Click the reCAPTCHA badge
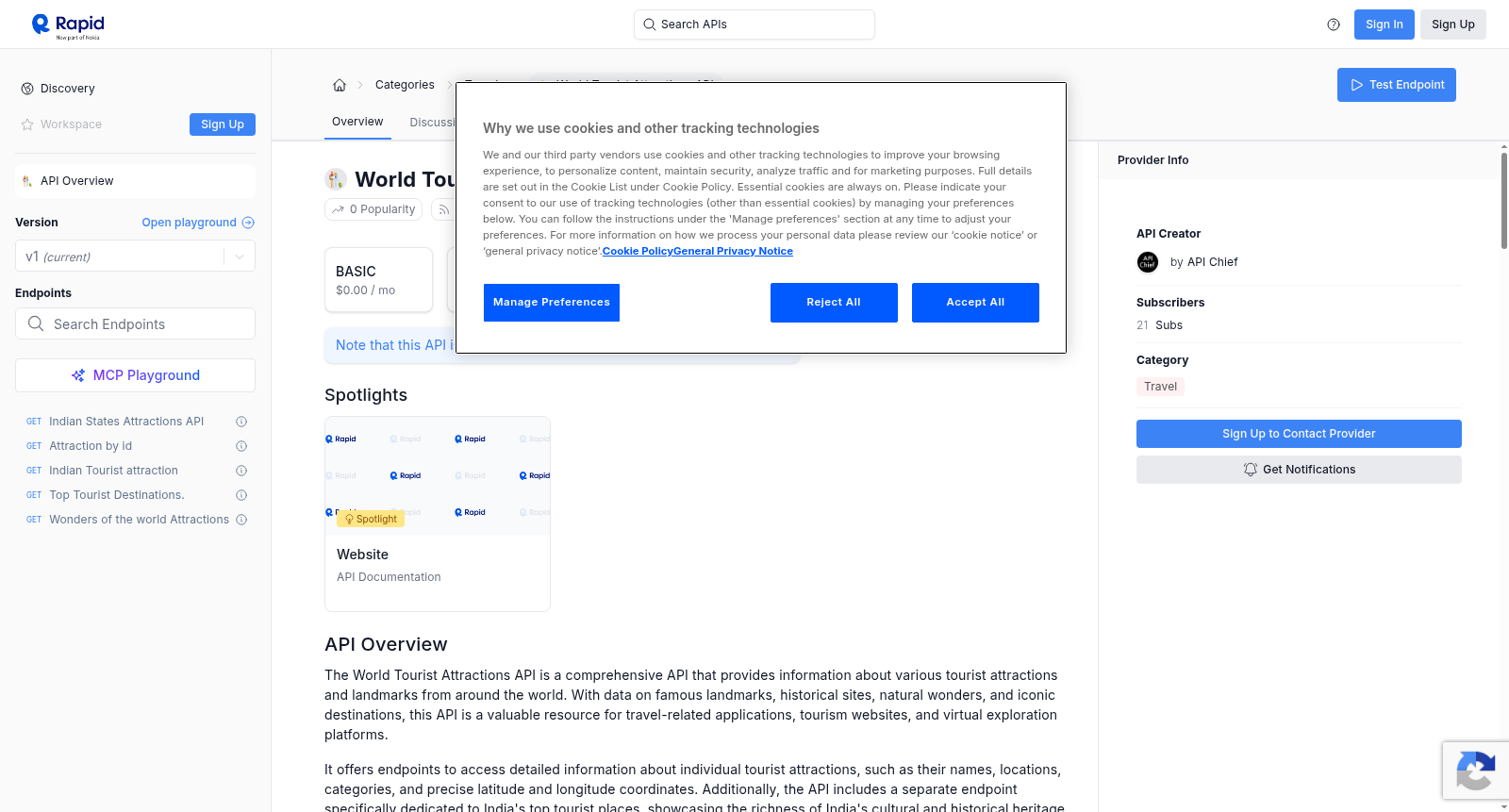The width and height of the screenshot is (1509, 812). (x=1475, y=771)
